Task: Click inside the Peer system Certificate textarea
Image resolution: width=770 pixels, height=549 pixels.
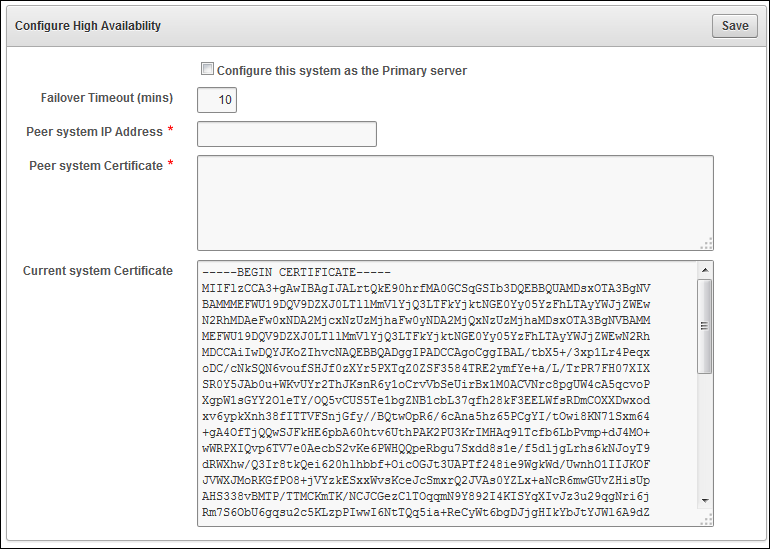Action: point(455,203)
